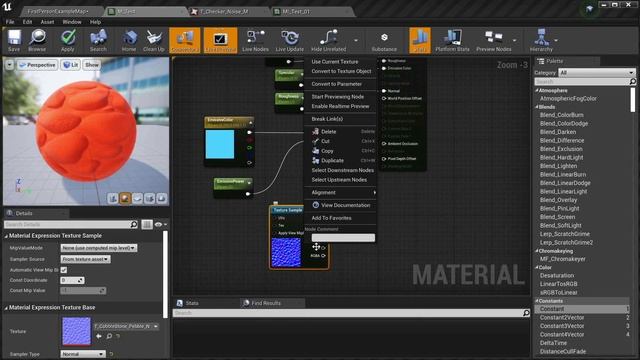
Task: Click Use Selected Asset arrow under Texture
Action: click(99, 336)
